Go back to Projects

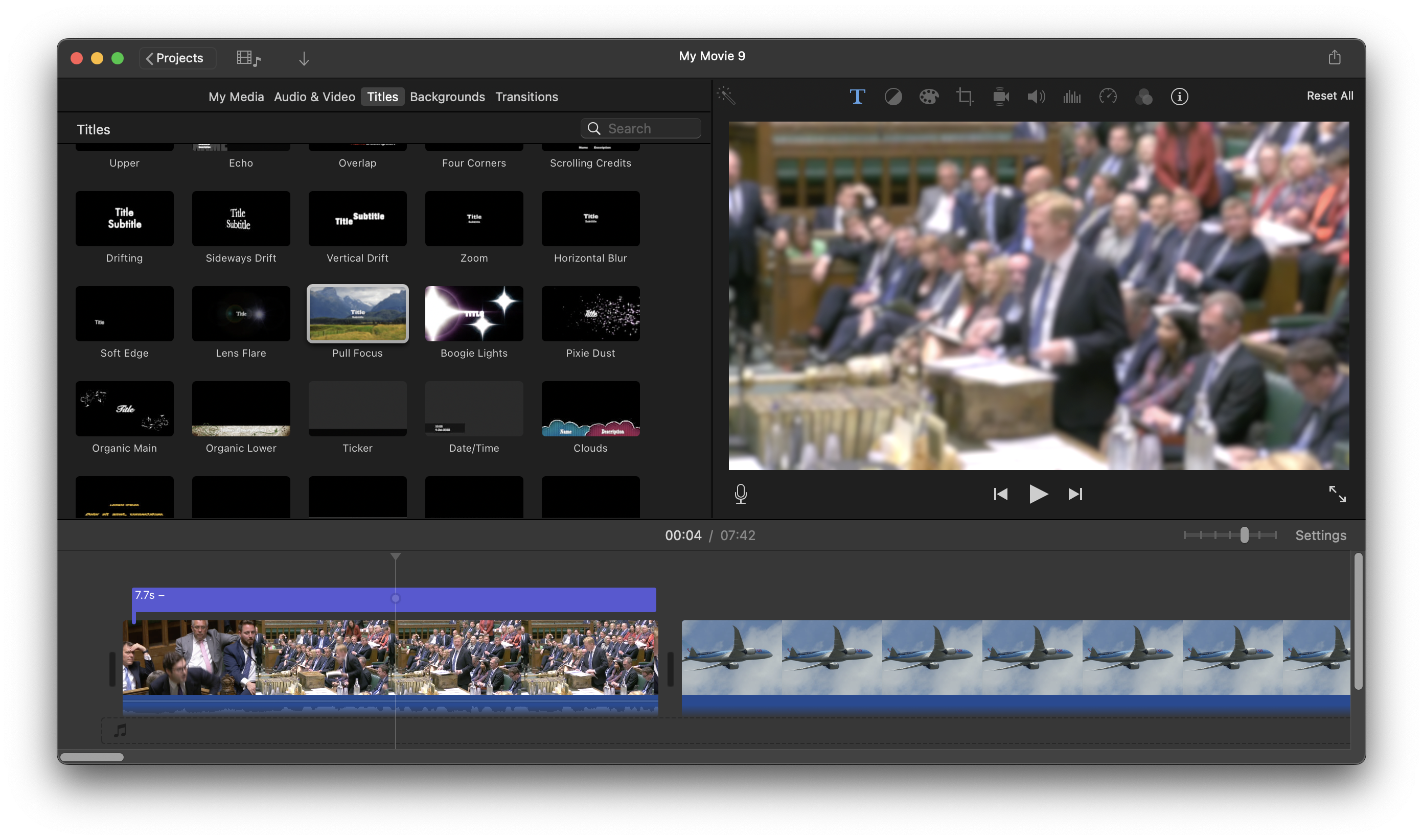(175, 58)
